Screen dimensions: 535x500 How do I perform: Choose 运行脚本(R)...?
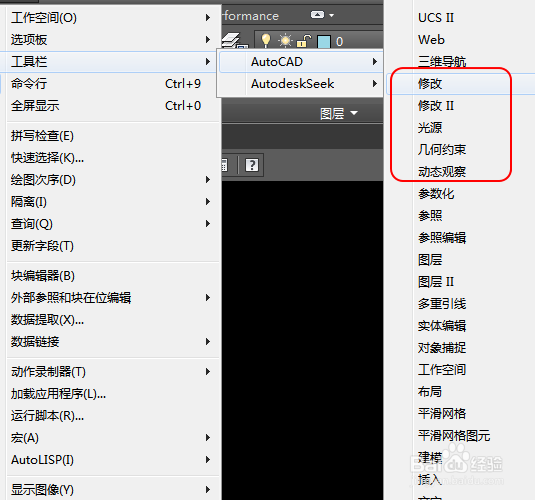tap(110, 416)
